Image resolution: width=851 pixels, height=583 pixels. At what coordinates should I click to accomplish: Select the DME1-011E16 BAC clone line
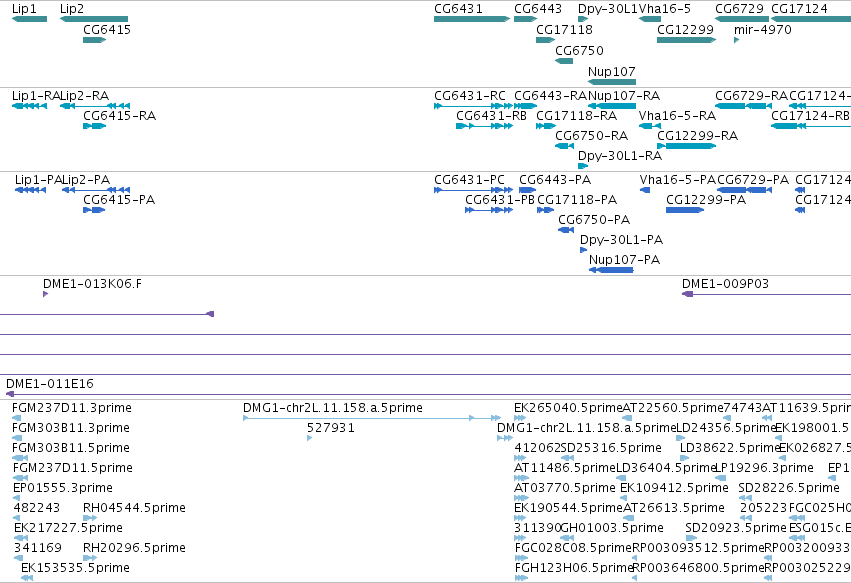(x=428, y=394)
